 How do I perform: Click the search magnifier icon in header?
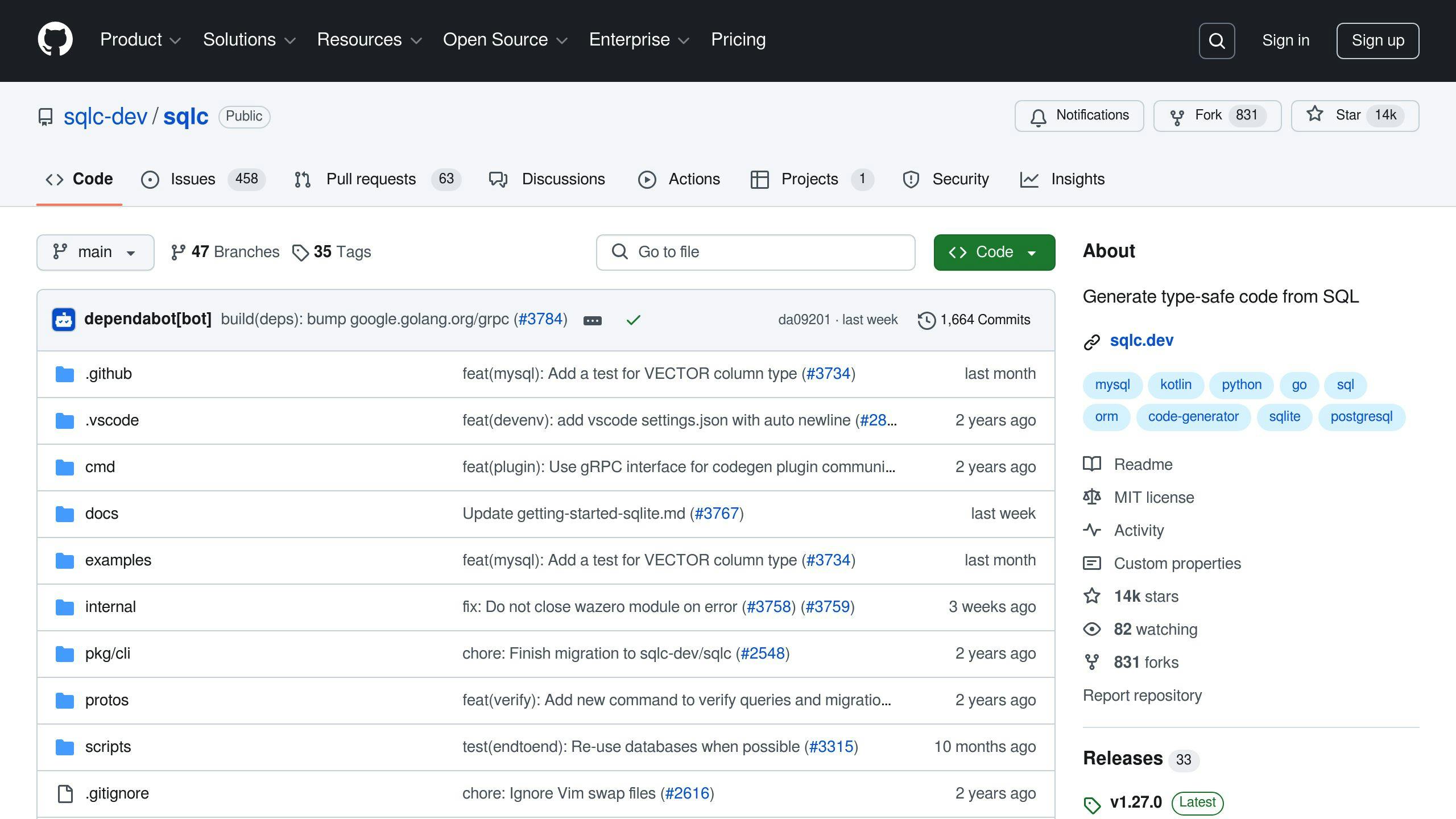[x=1217, y=41]
